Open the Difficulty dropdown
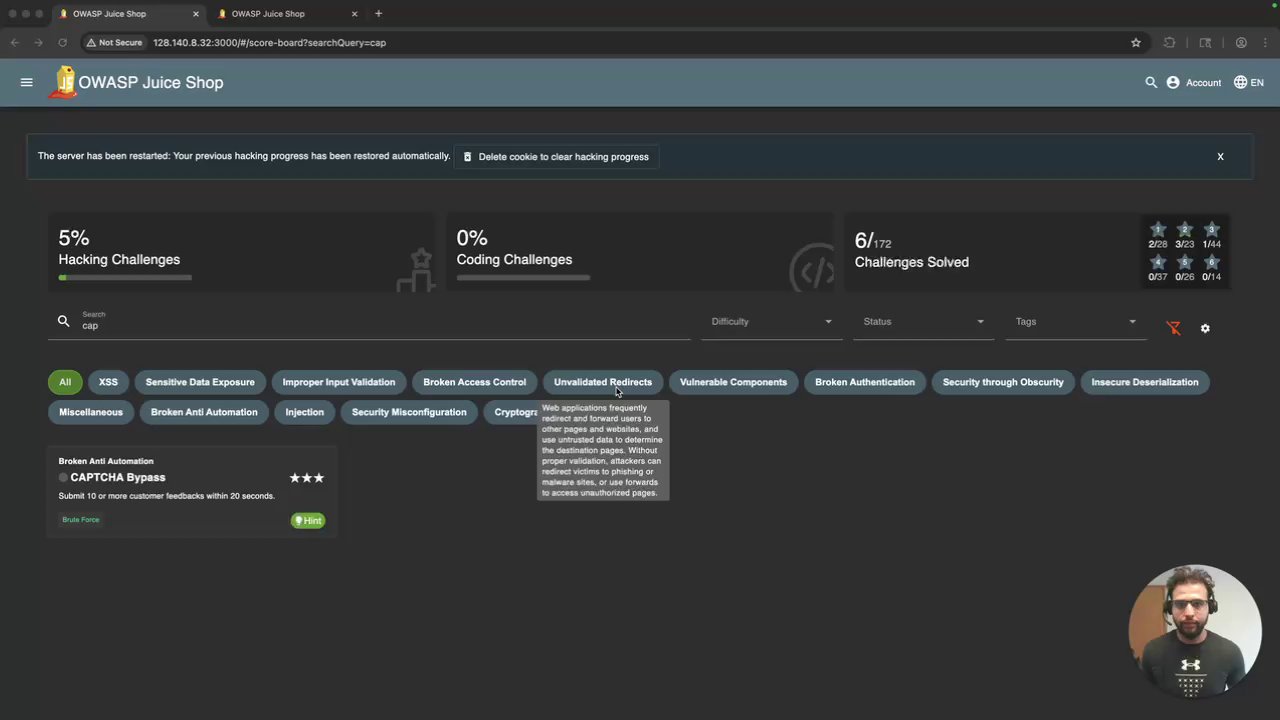1280x720 pixels. [x=771, y=322]
